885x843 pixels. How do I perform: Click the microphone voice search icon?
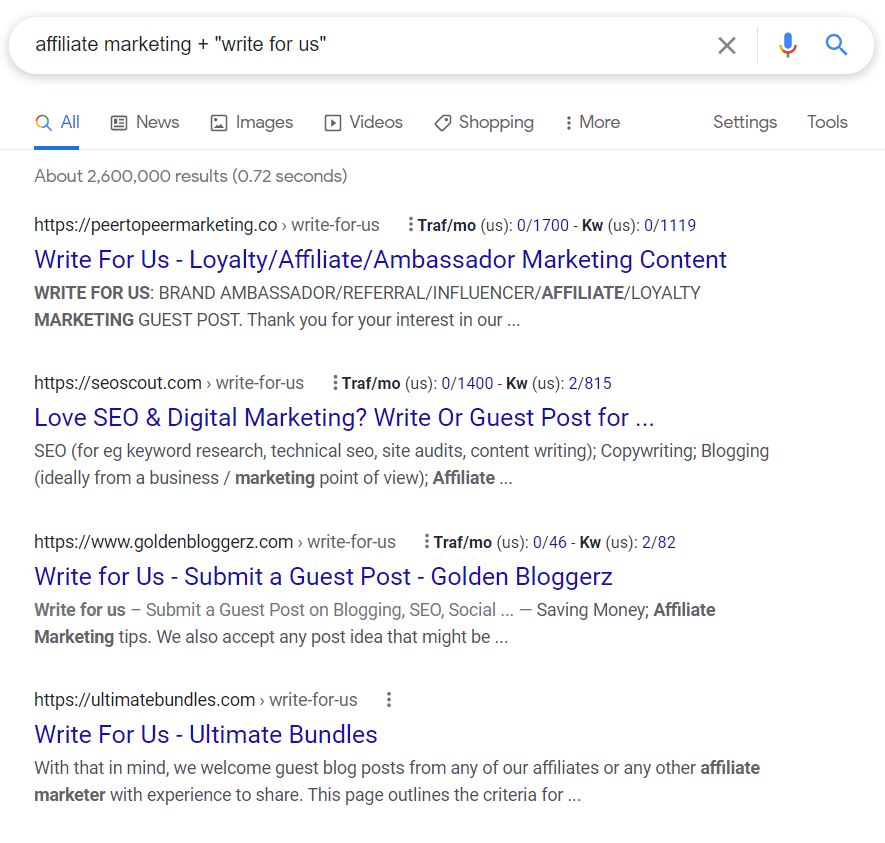788,45
